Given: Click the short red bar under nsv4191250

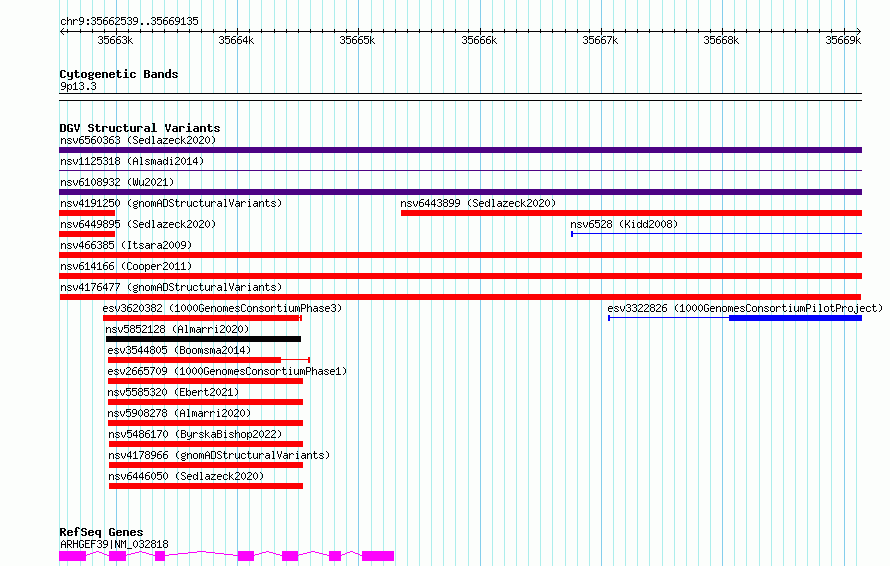Looking at the screenshot, I should (87, 213).
